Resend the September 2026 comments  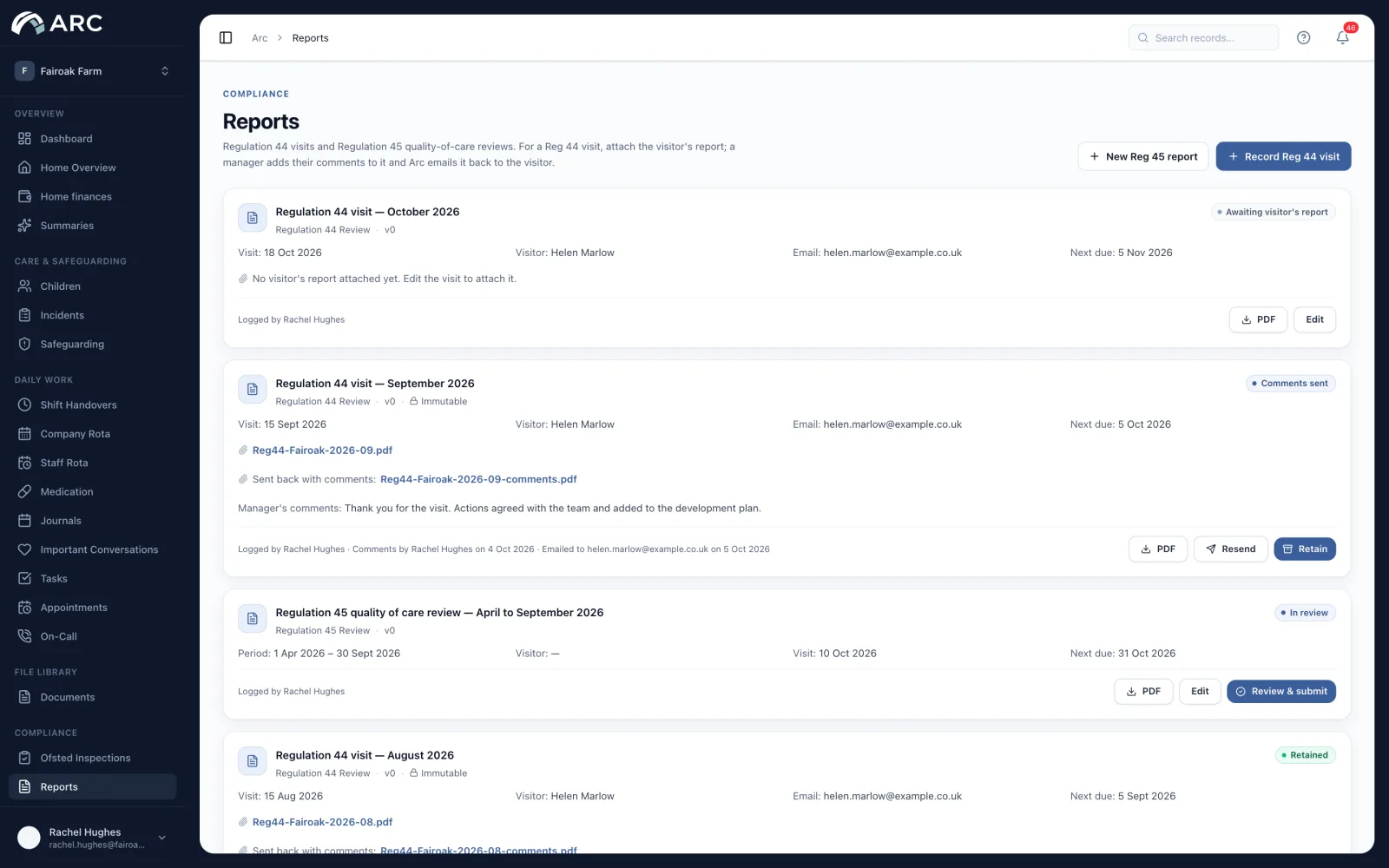[1231, 549]
